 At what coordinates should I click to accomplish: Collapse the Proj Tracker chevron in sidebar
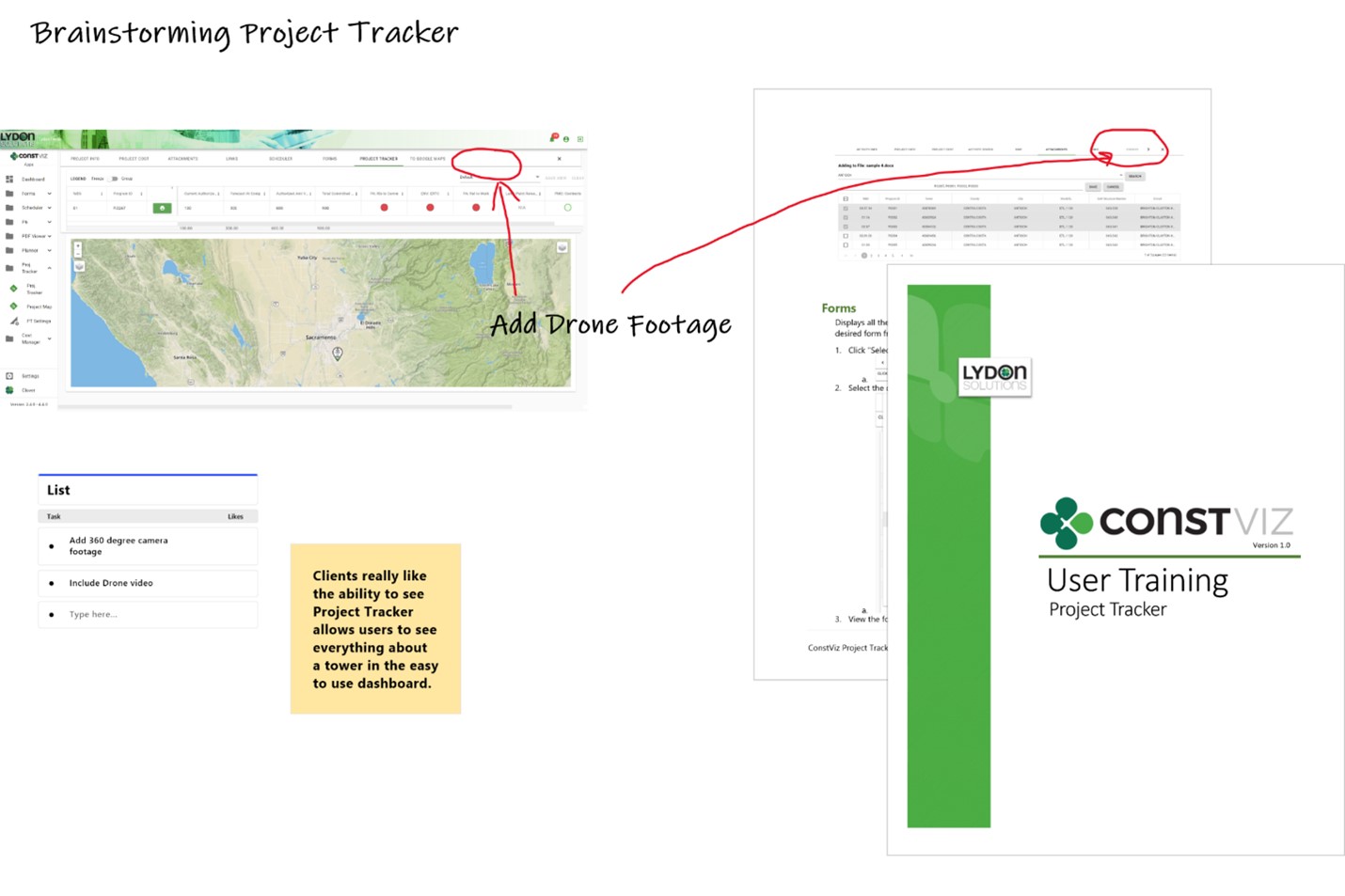click(49, 268)
